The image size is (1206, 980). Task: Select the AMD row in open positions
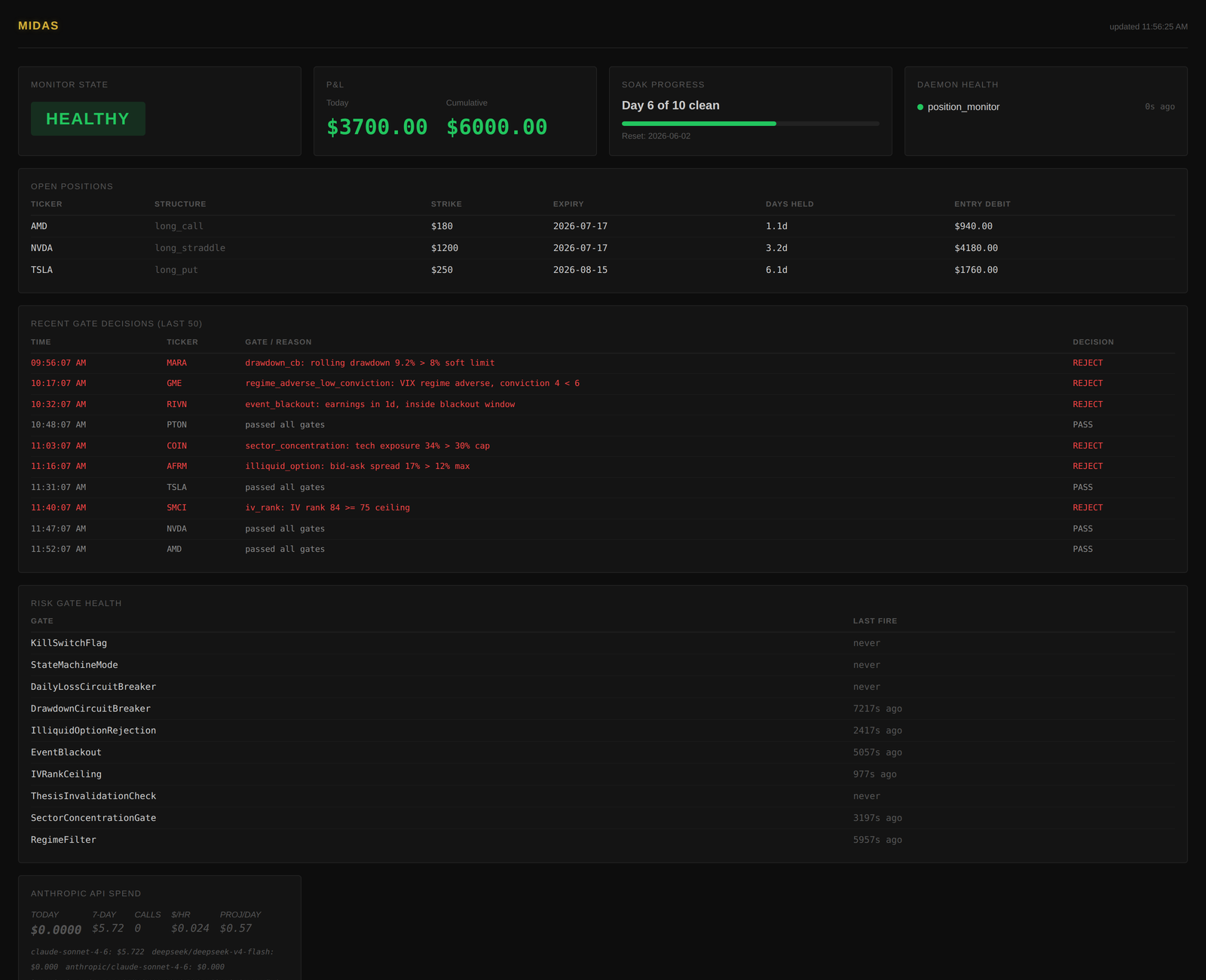point(603,226)
